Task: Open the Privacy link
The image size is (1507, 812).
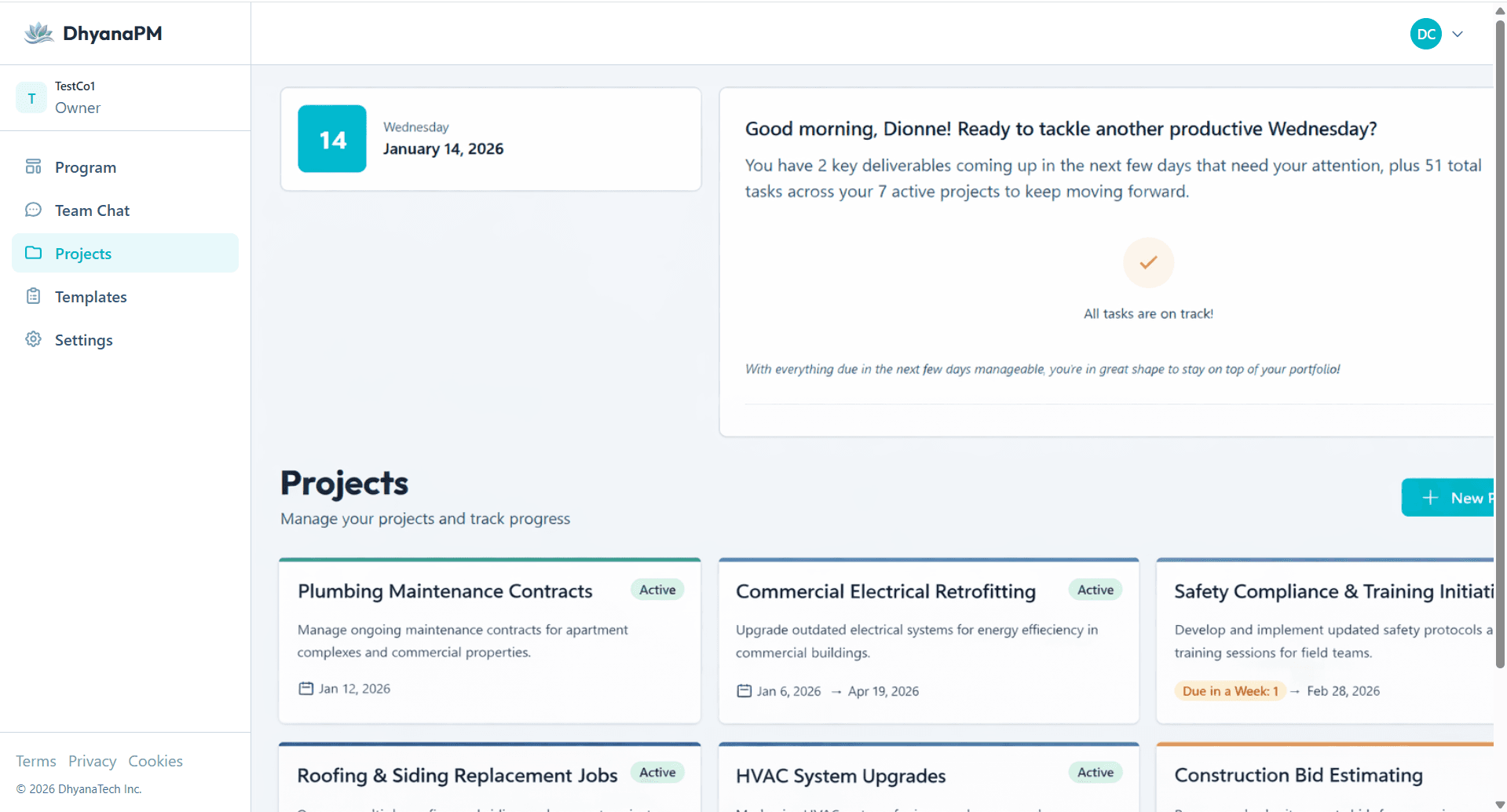Action: click(x=92, y=760)
